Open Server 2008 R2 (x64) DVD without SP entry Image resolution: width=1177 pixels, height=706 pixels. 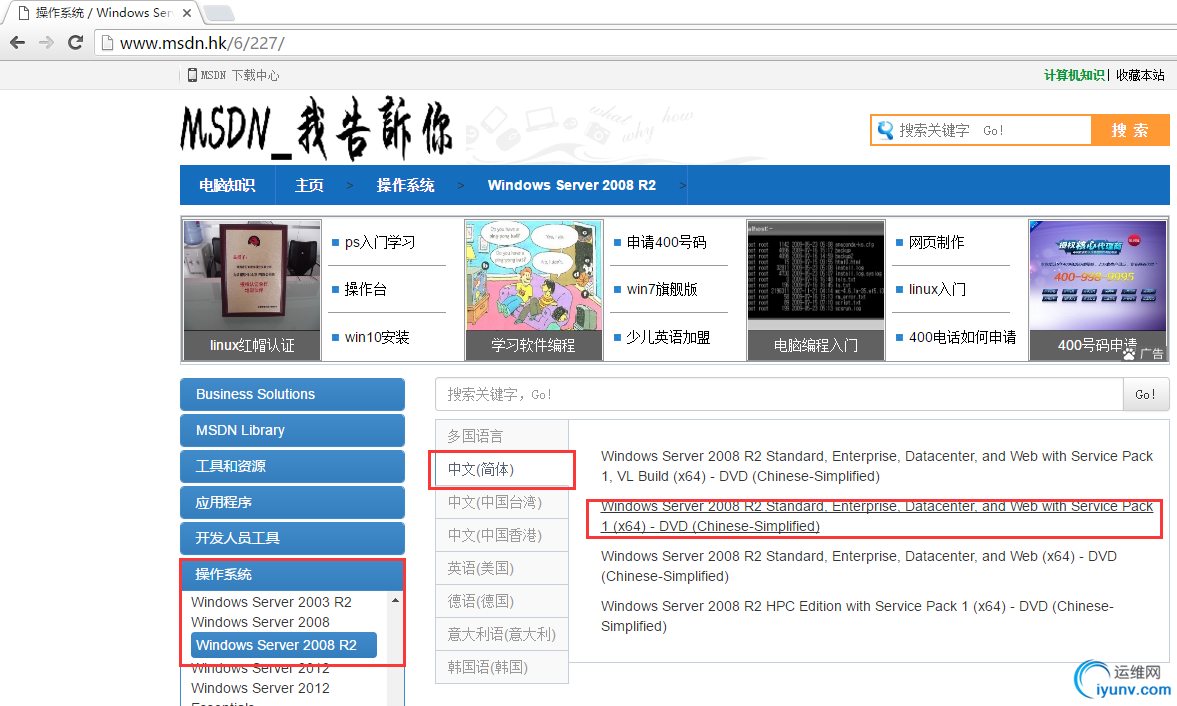[x=859, y=566]
